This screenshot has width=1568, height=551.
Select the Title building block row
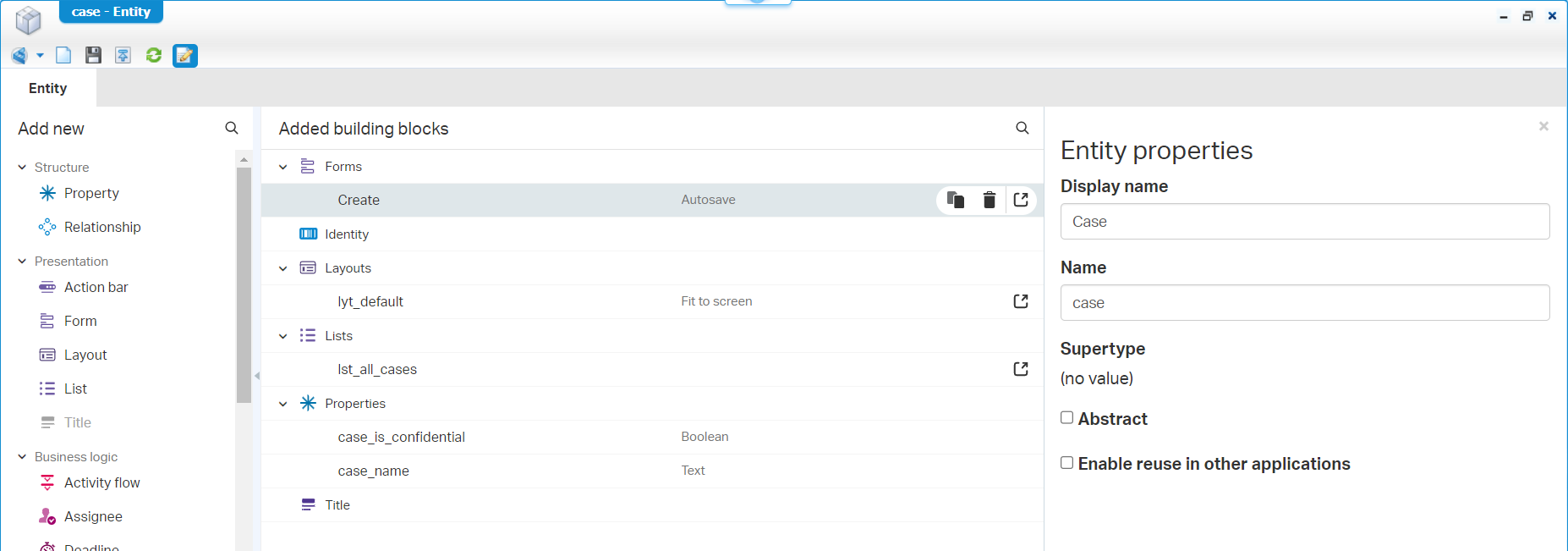652,505
